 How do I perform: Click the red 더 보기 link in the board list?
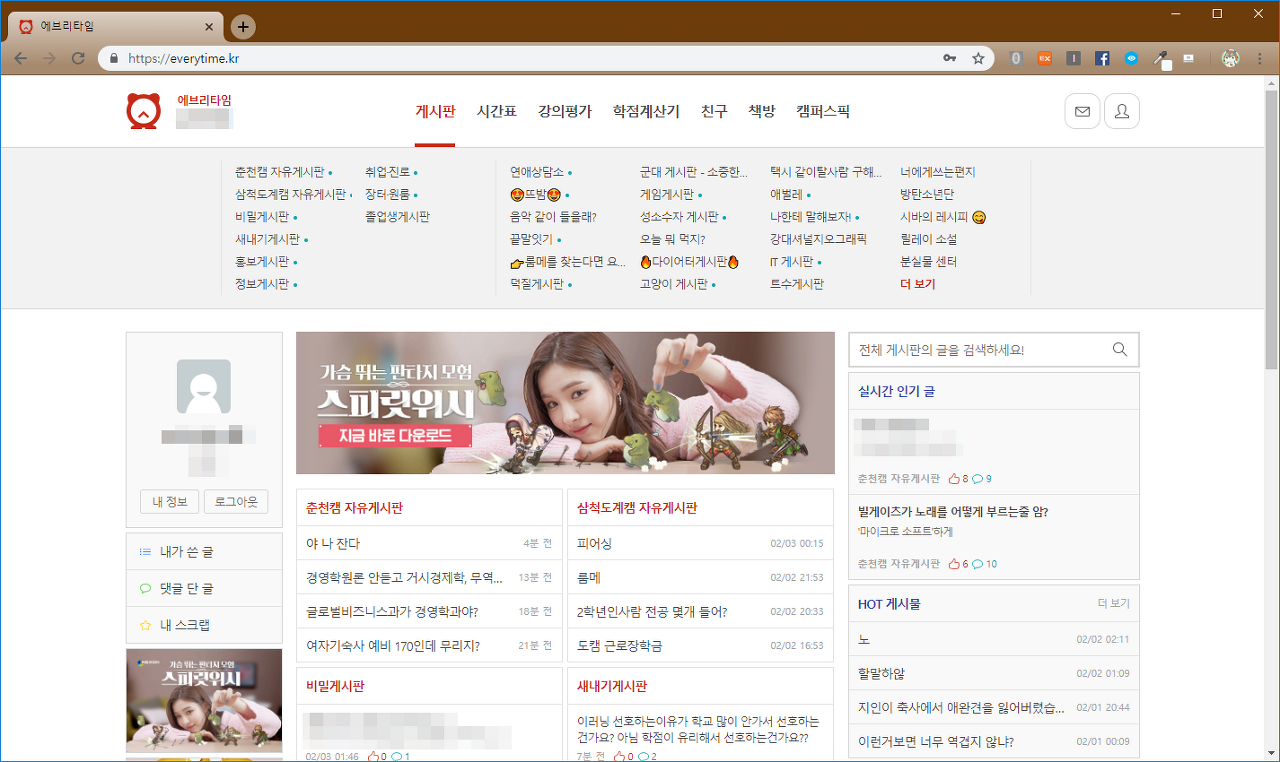point(918,284)
